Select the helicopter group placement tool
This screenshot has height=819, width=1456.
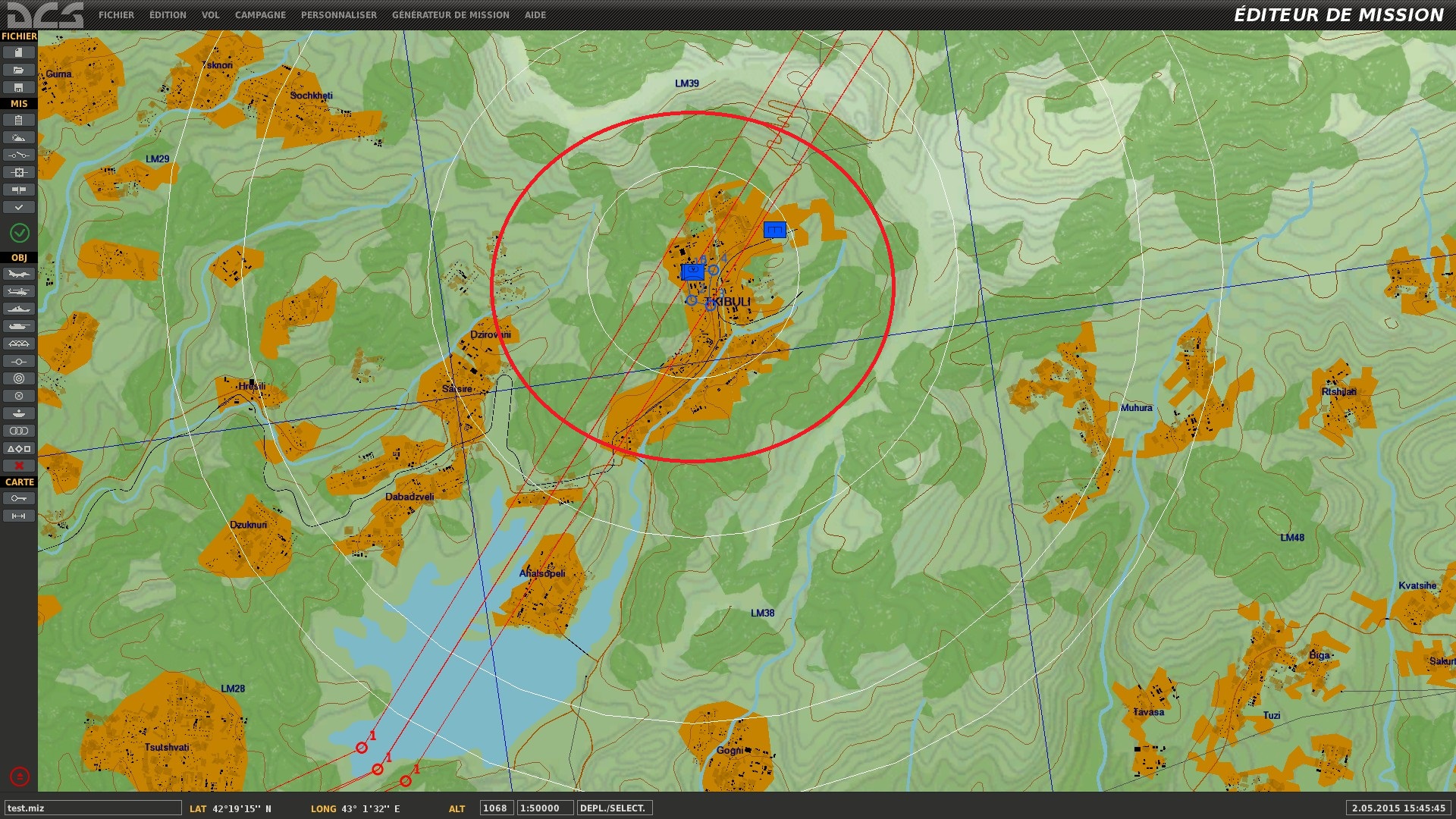(x=19, y=291)
